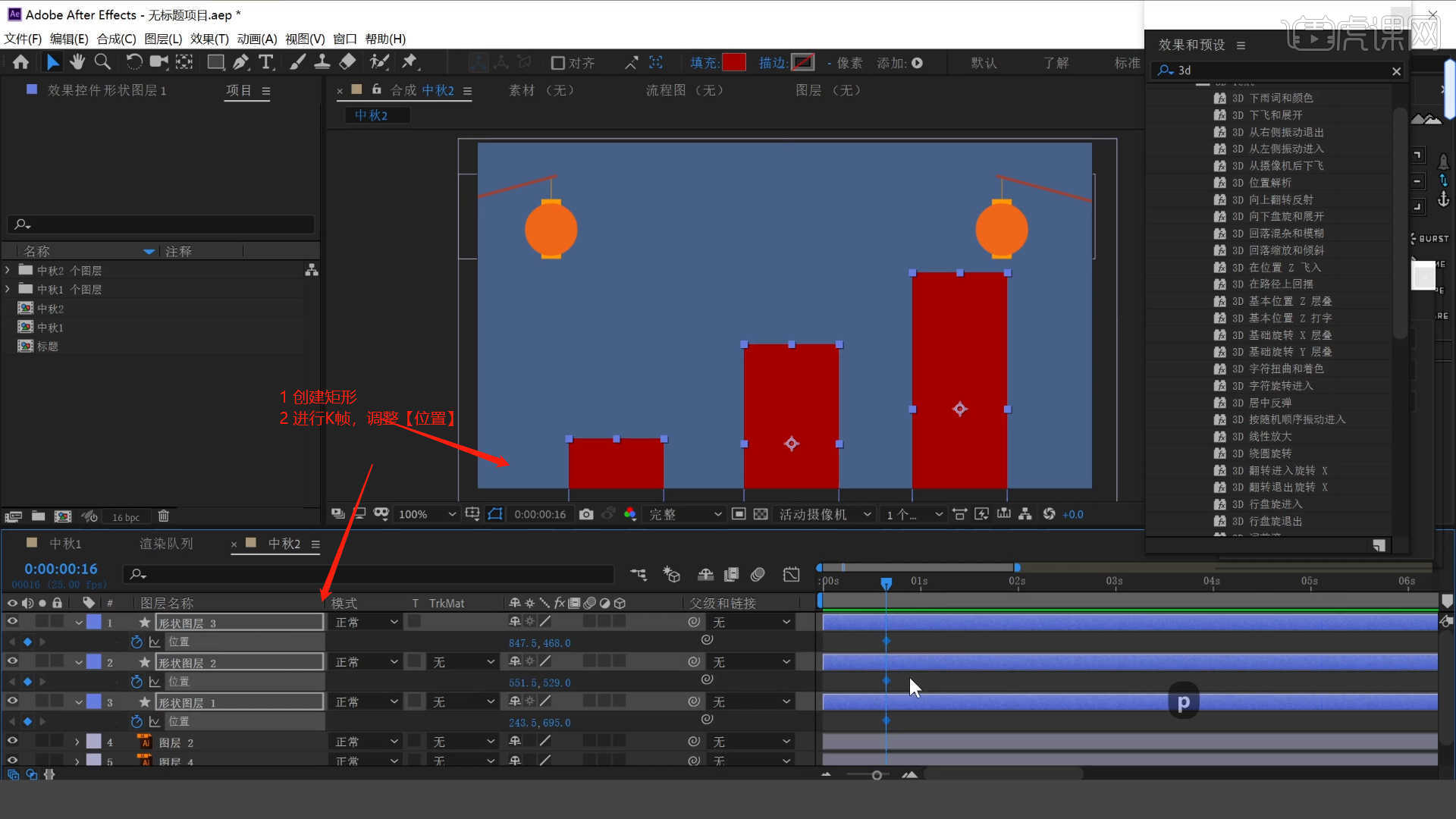Click the delete trash icon in Project panel
The width and height of the screenshot is (1456, 819).
tap(163, 516)
